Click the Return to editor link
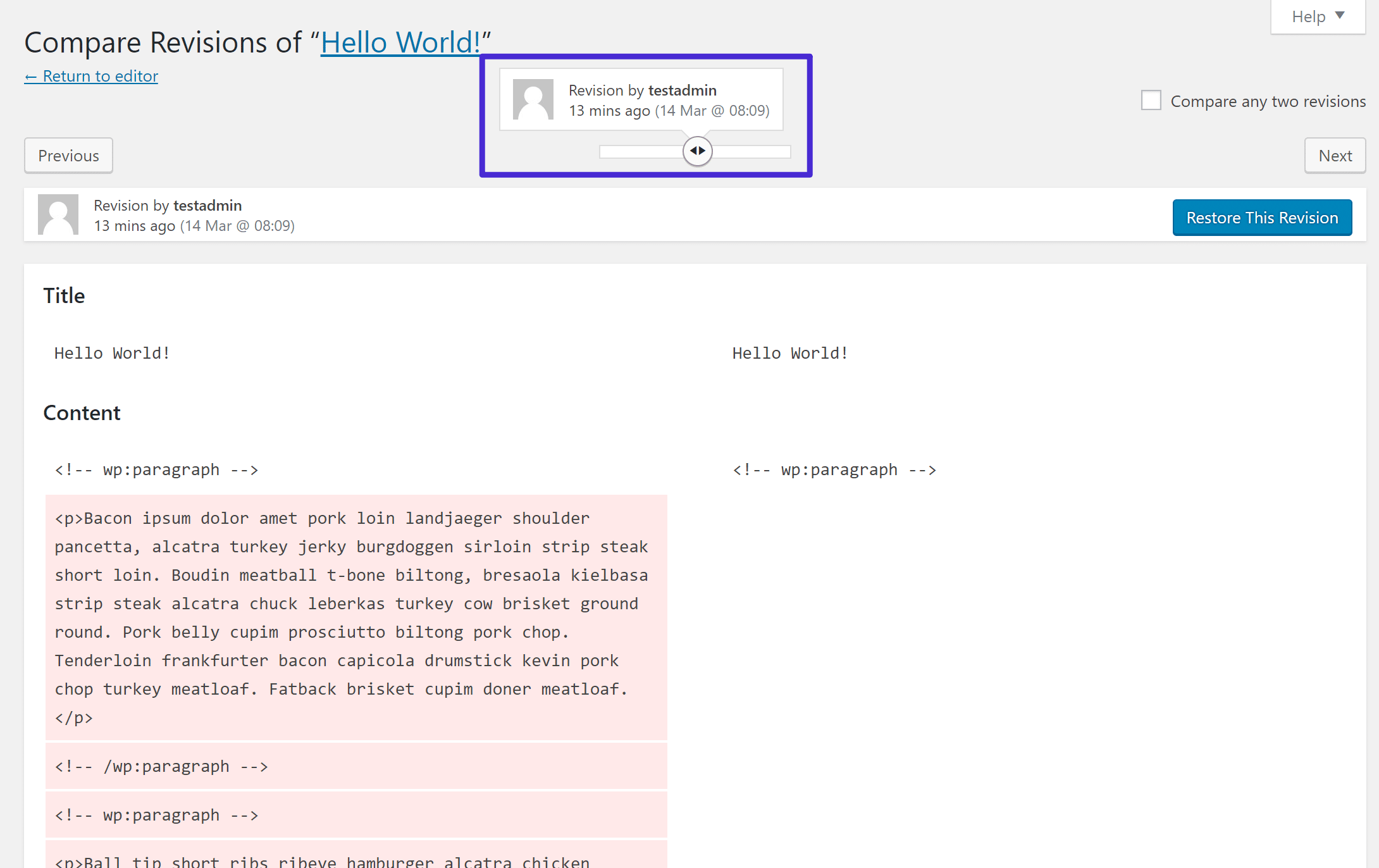The image size is (1379, 868). (92, 75)
